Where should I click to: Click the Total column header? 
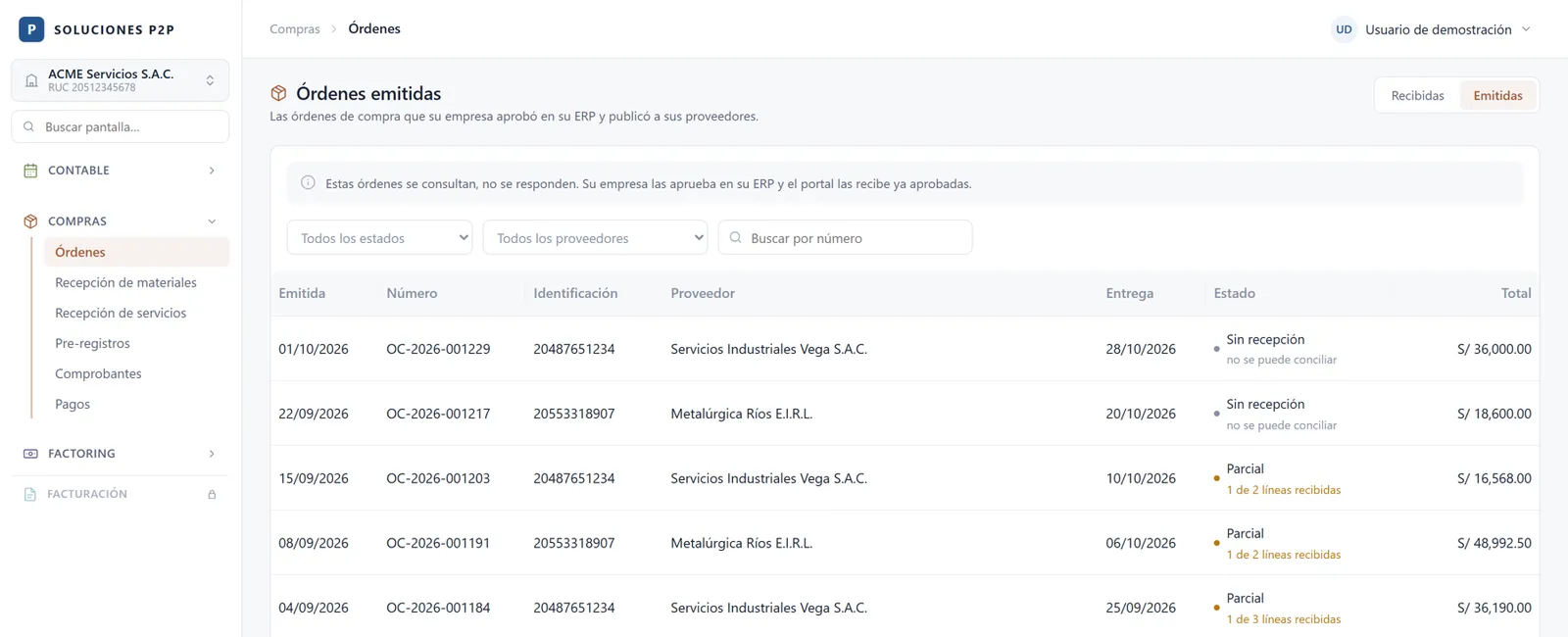1516,293
